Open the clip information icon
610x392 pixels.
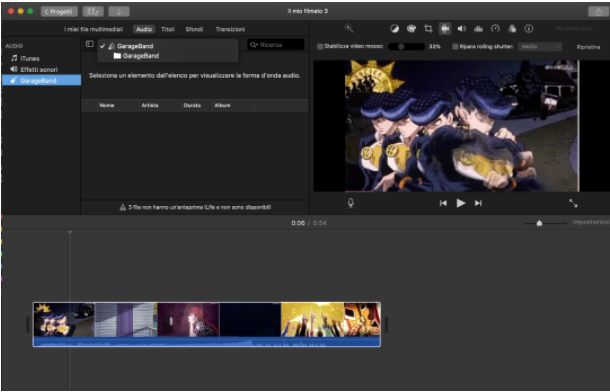[x=528, y=29]
